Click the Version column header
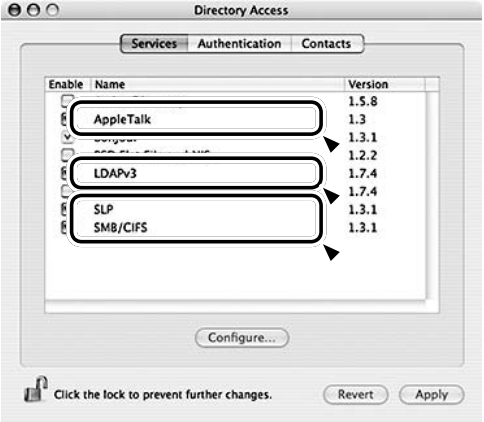The width and height of the screenshot is (484, 422). point(385,84)
